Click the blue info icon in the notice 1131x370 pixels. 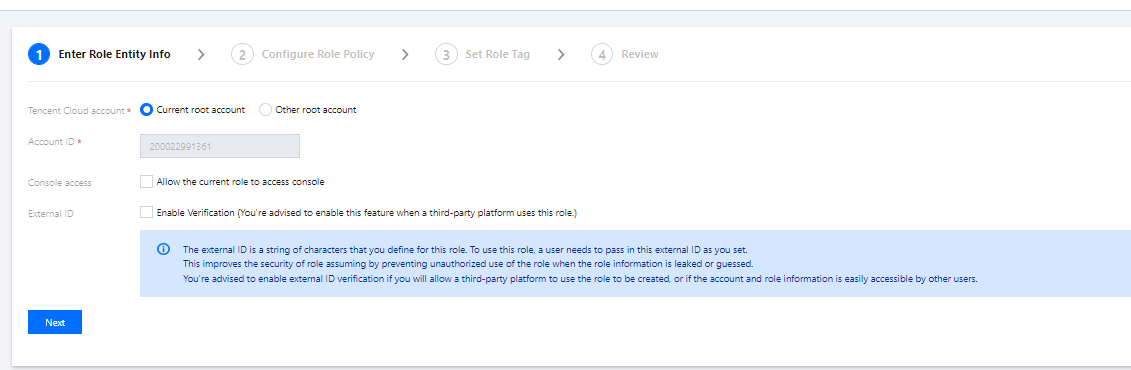tap(164, 250)
